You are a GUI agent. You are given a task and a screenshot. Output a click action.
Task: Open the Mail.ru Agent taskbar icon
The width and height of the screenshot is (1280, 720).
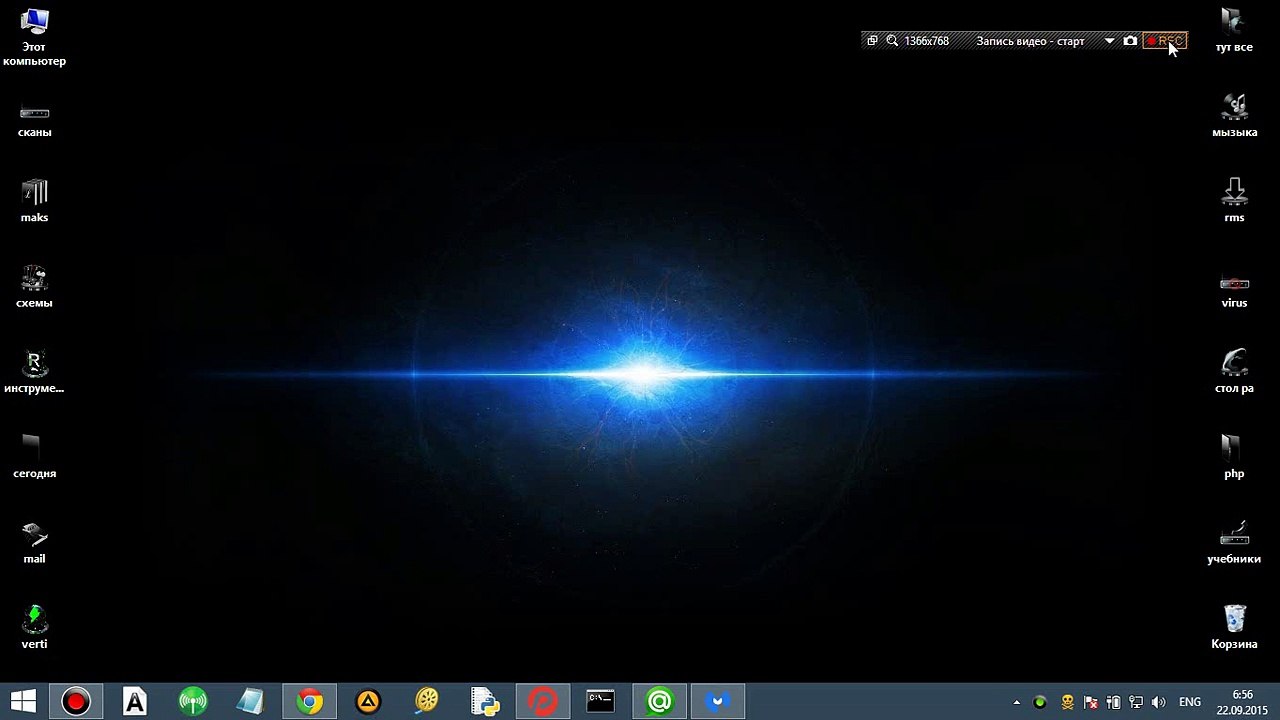[660, 702]
